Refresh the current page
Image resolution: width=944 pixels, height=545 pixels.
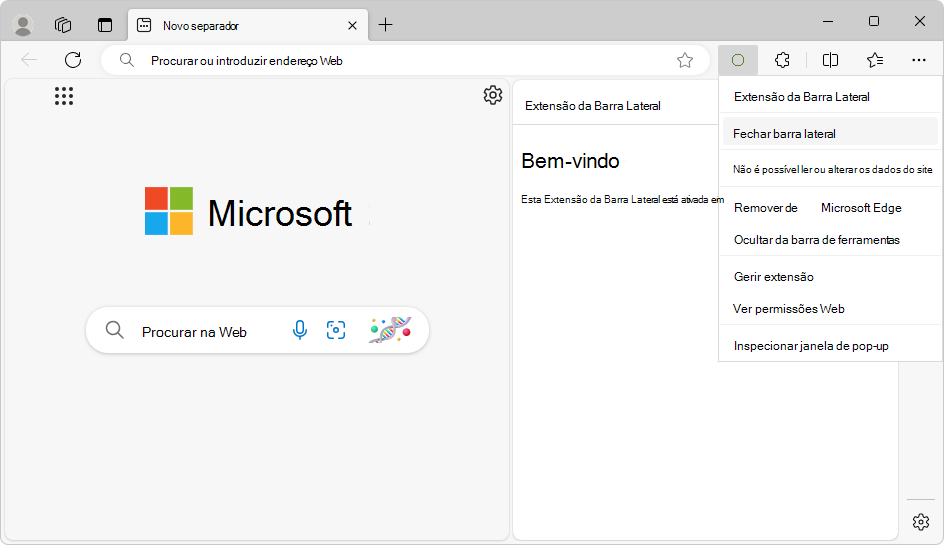(x=73, y=60)
